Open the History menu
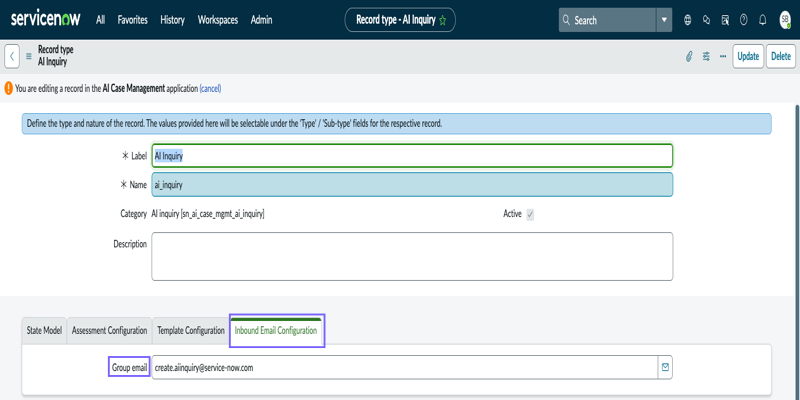The height and width of the screenshot is (400, 800). [172, 20]
